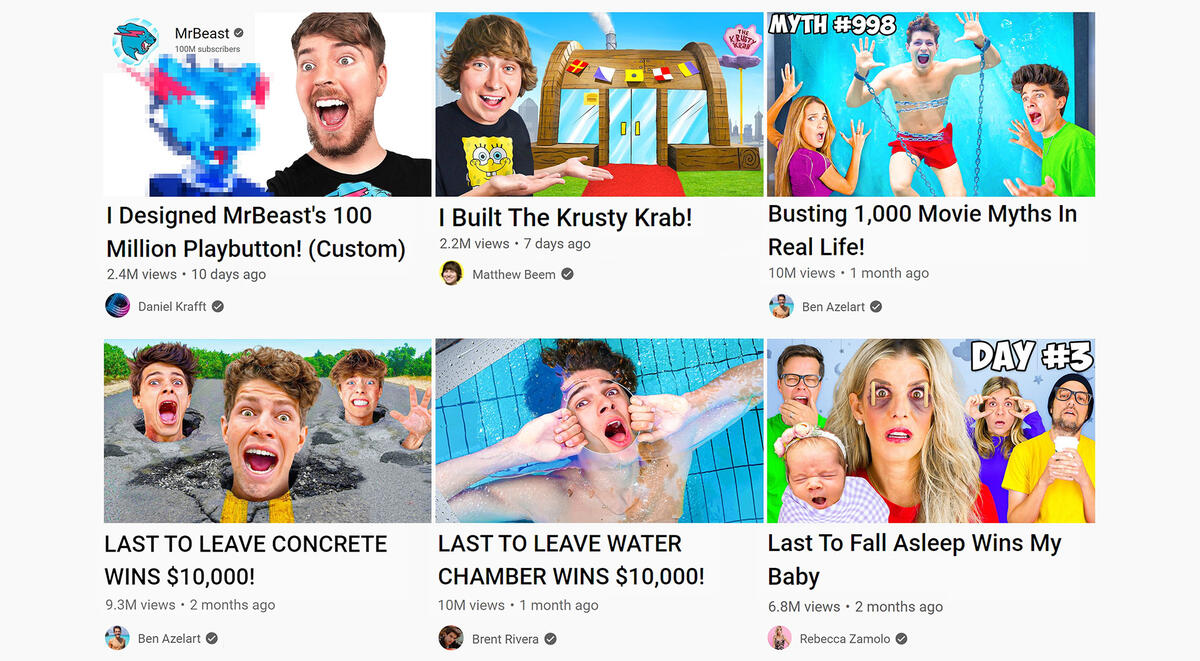This screenshot has width=1200, height=661.
Task: Open Ben Azelart's avatar under Movie Myths video
Action: click(781, 307)
